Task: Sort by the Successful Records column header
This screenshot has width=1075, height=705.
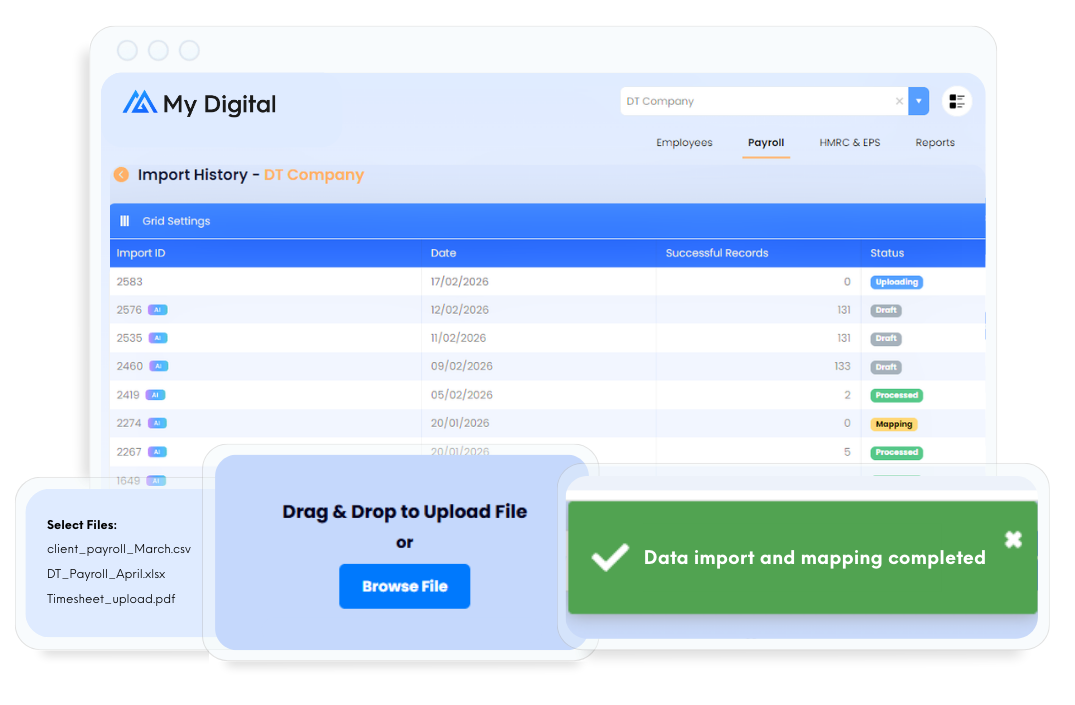Action: coord(717,253)
